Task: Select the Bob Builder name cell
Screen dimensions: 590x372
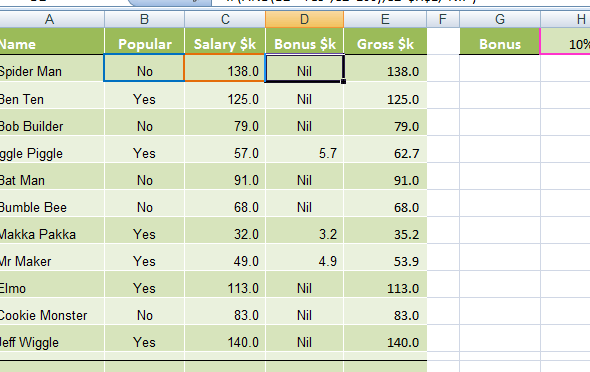Action: pyautogui.click(x=52, y=123)
